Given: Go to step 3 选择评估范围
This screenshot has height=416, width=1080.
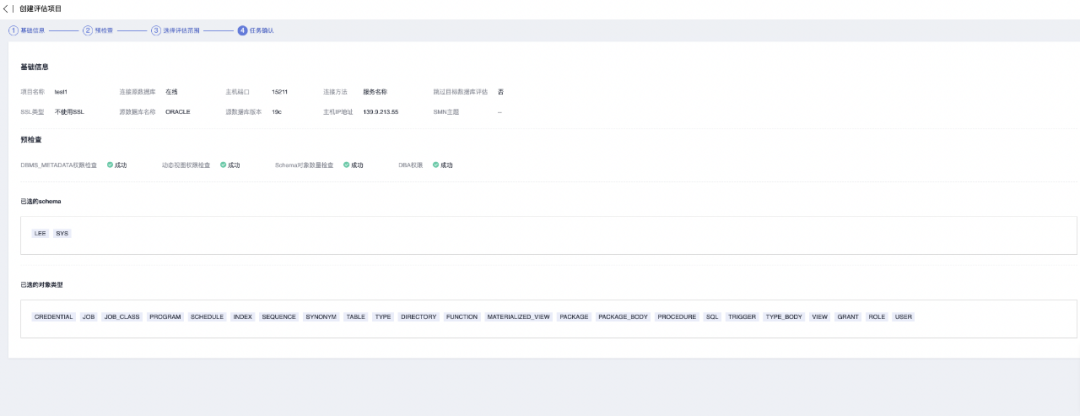Looking at the screenshot, I should (175, 31).
